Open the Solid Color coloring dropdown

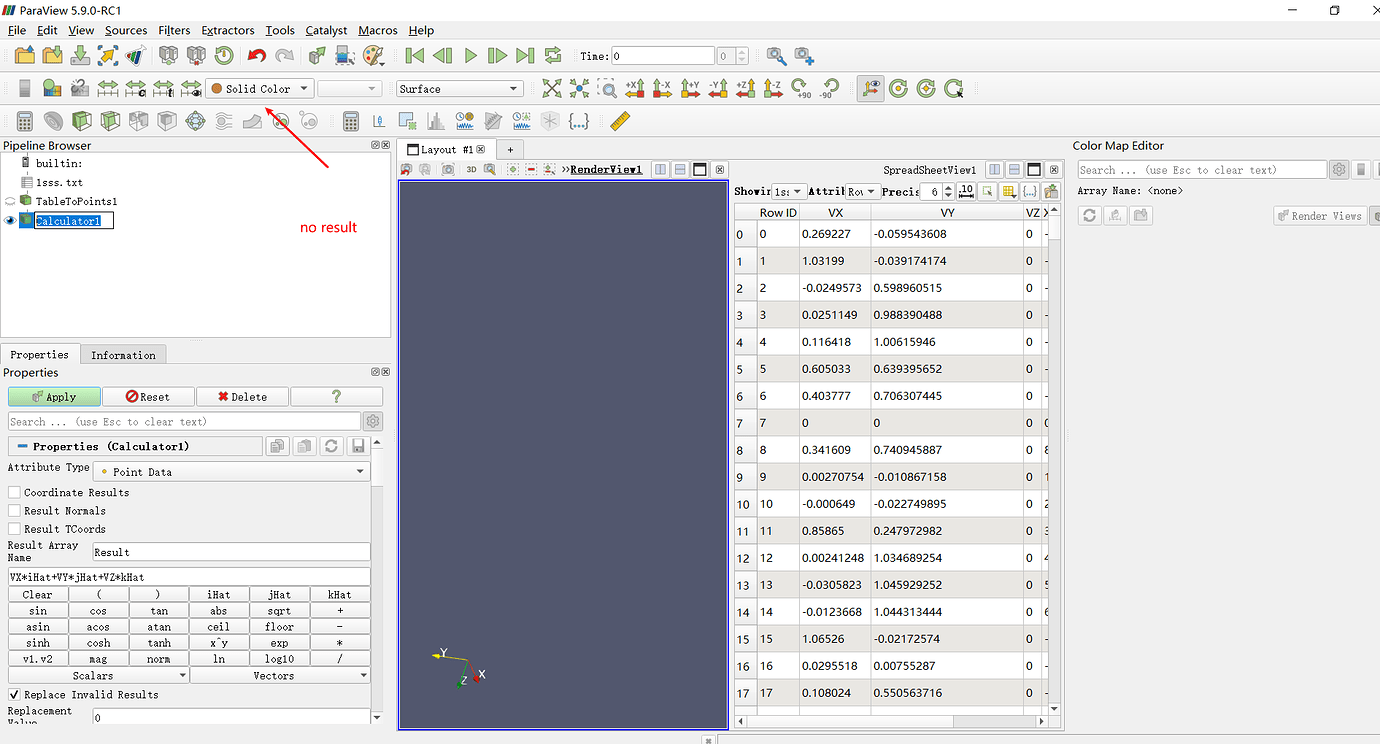(x=259, y=88)
